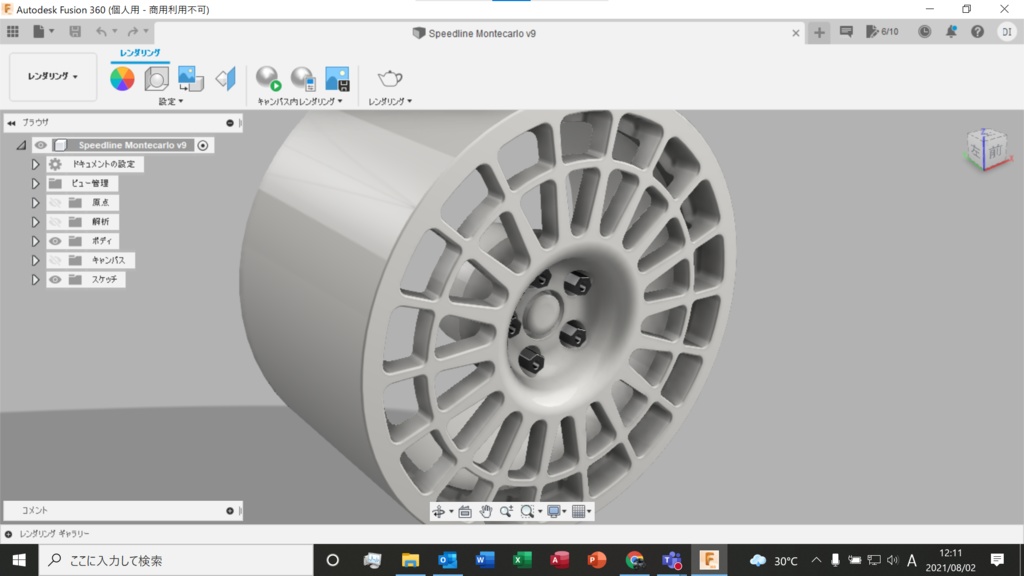Toggle visibility of ボディ folder
The image size is (1024, 576).
(55, 241)
